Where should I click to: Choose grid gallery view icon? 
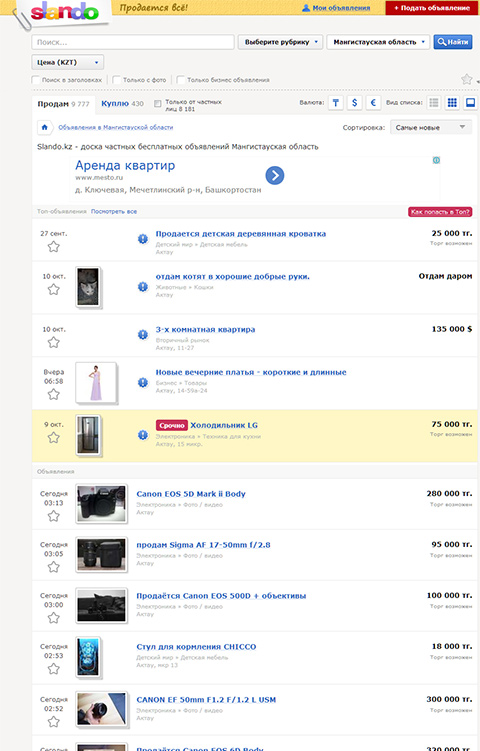click(452, 102)
